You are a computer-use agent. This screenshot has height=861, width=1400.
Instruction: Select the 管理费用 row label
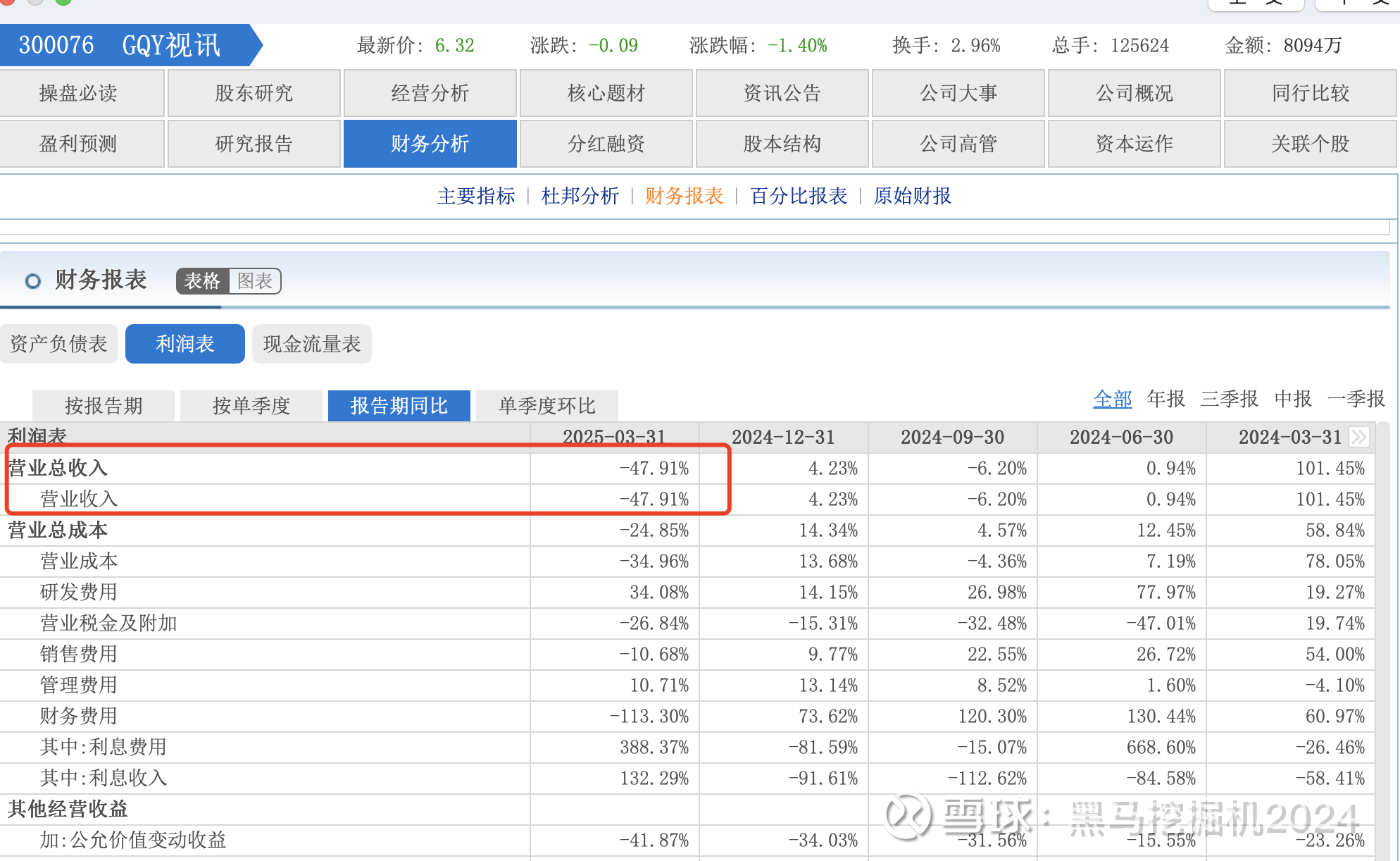pos(79,685)
